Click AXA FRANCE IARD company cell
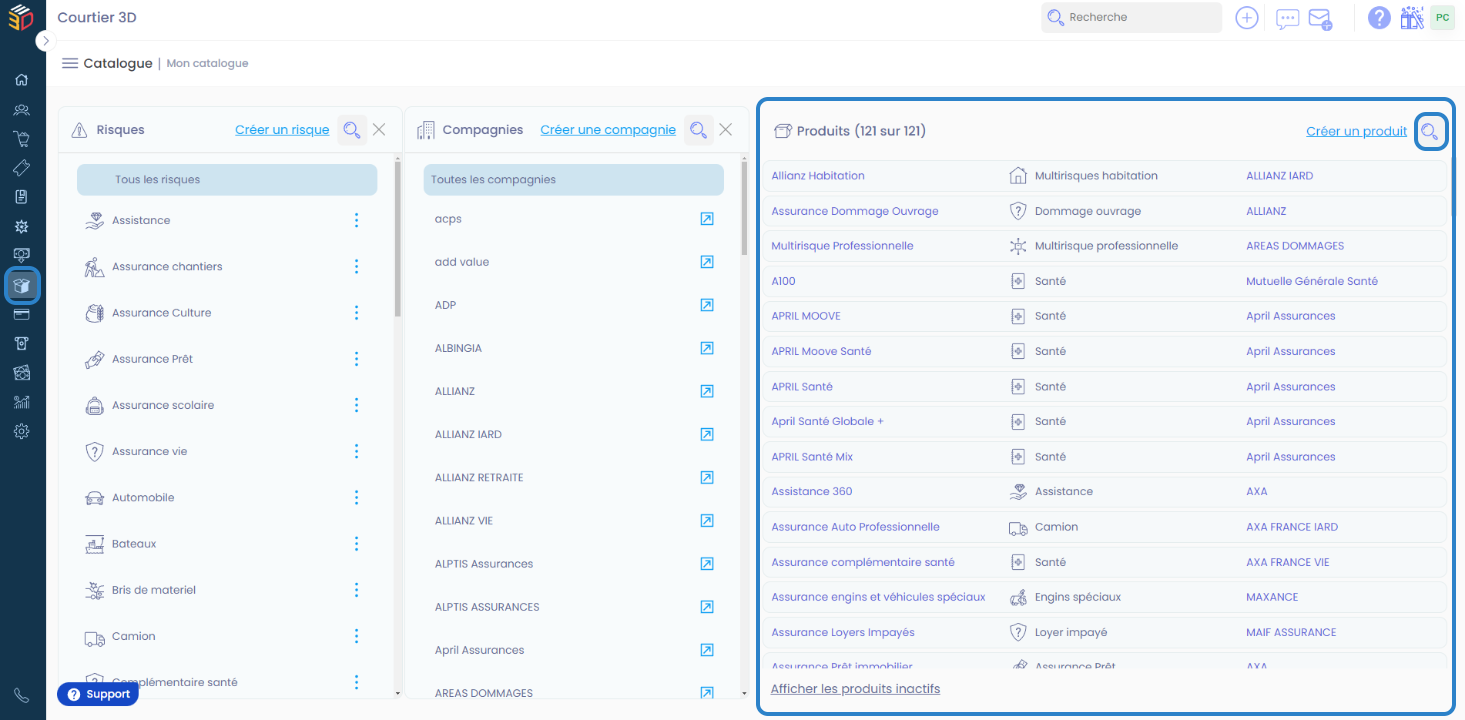Viewport: 1465px width, 720px height. click(x=1292, y=527)
